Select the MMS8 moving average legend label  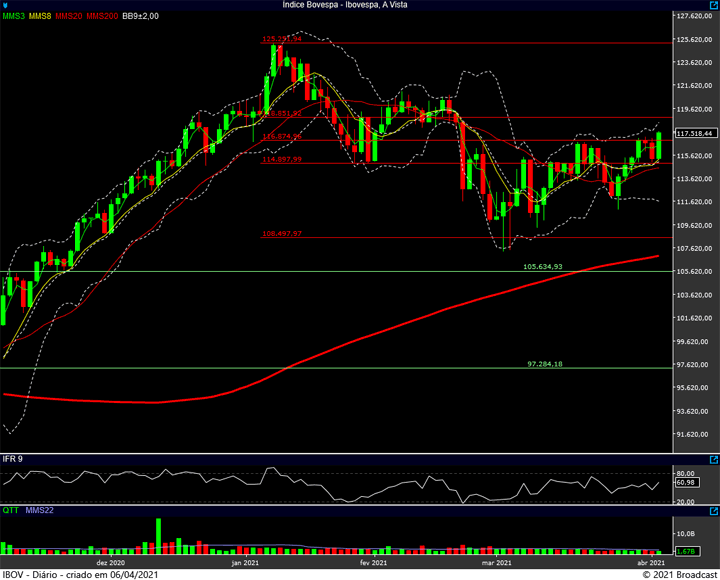pos(40,17)
